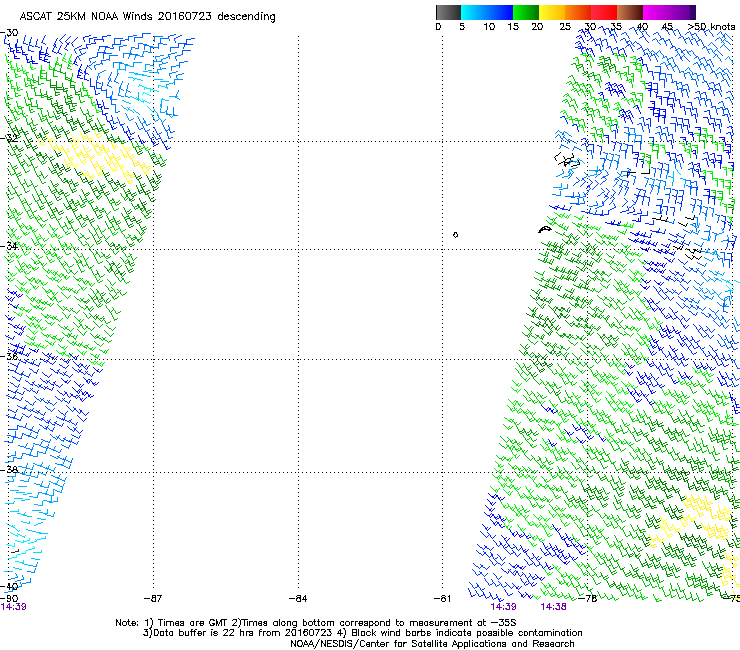This screenshot has height=650, width=740.
Task: Click the orange 25–30 knots color bar segment
Action: point(578,12)
